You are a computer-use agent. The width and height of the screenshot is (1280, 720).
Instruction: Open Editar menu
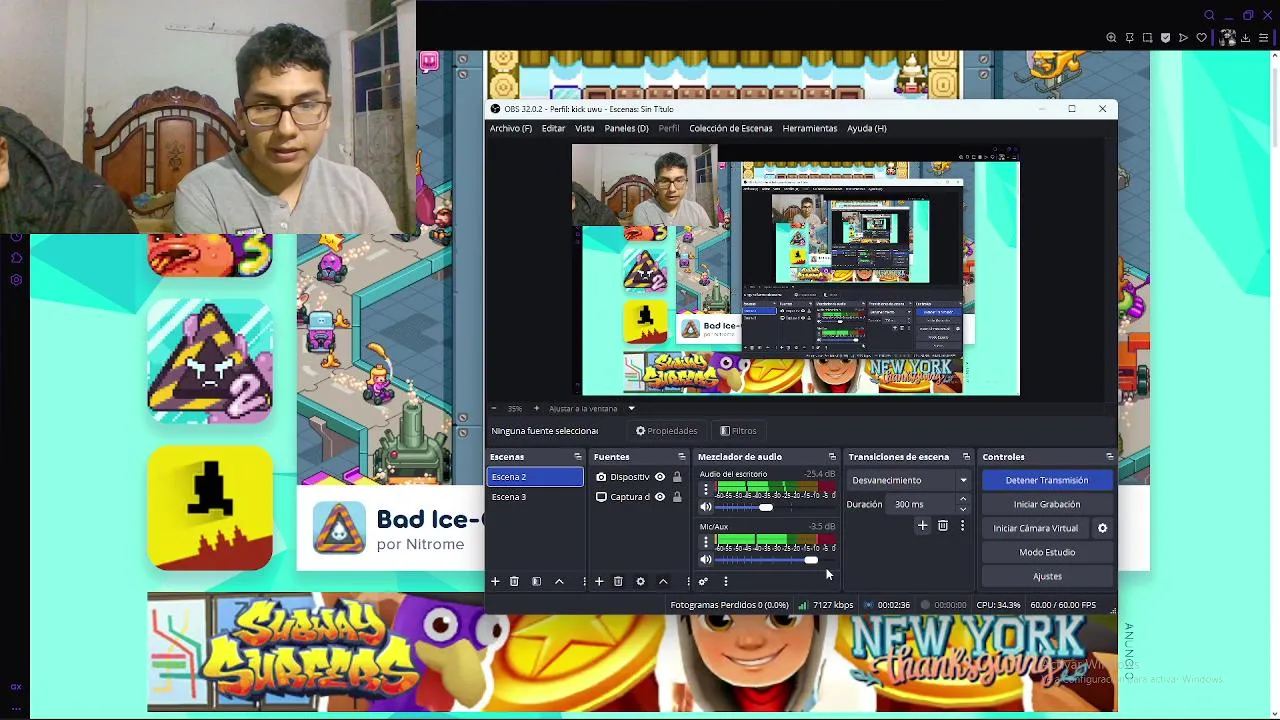pyautogui.click(x=553, y=128)
